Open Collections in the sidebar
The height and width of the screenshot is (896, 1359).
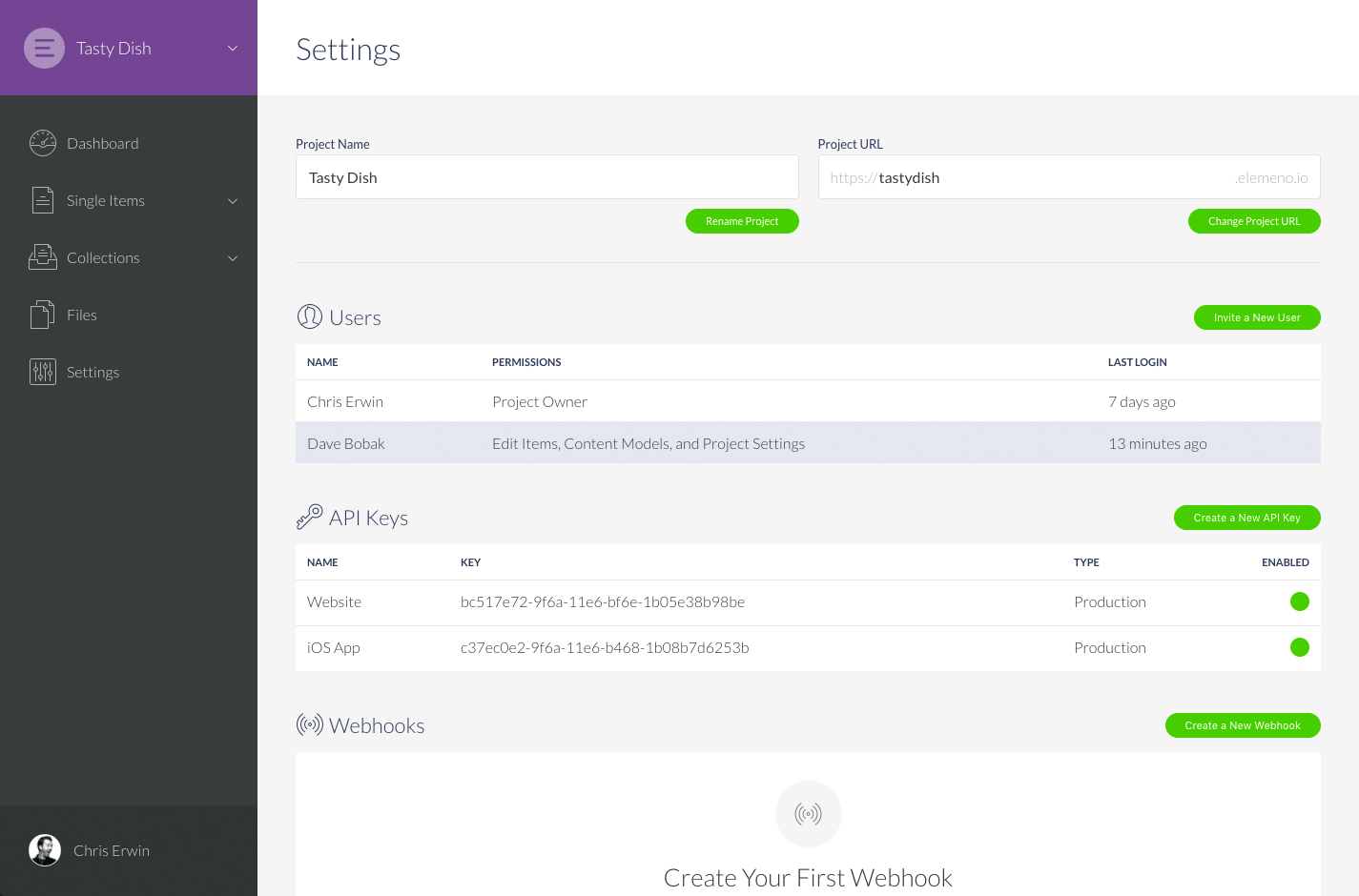tap(103, 257)
